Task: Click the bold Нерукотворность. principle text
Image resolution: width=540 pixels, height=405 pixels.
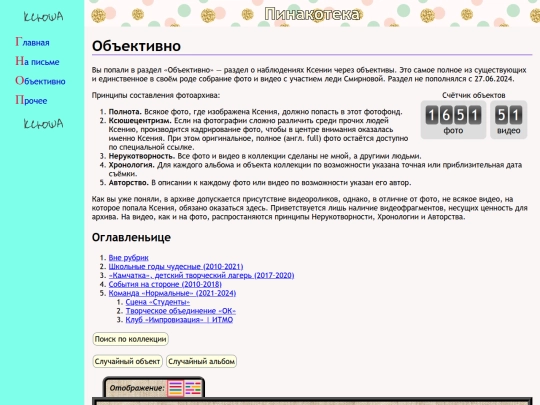Action: pos(142,156)
